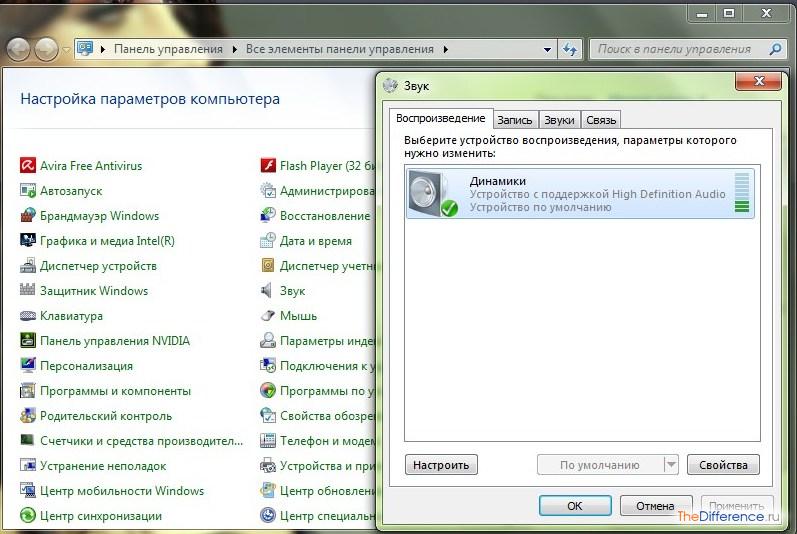Click the Настроить button
This screenshot has width=797, height=534.
(441, 465)
